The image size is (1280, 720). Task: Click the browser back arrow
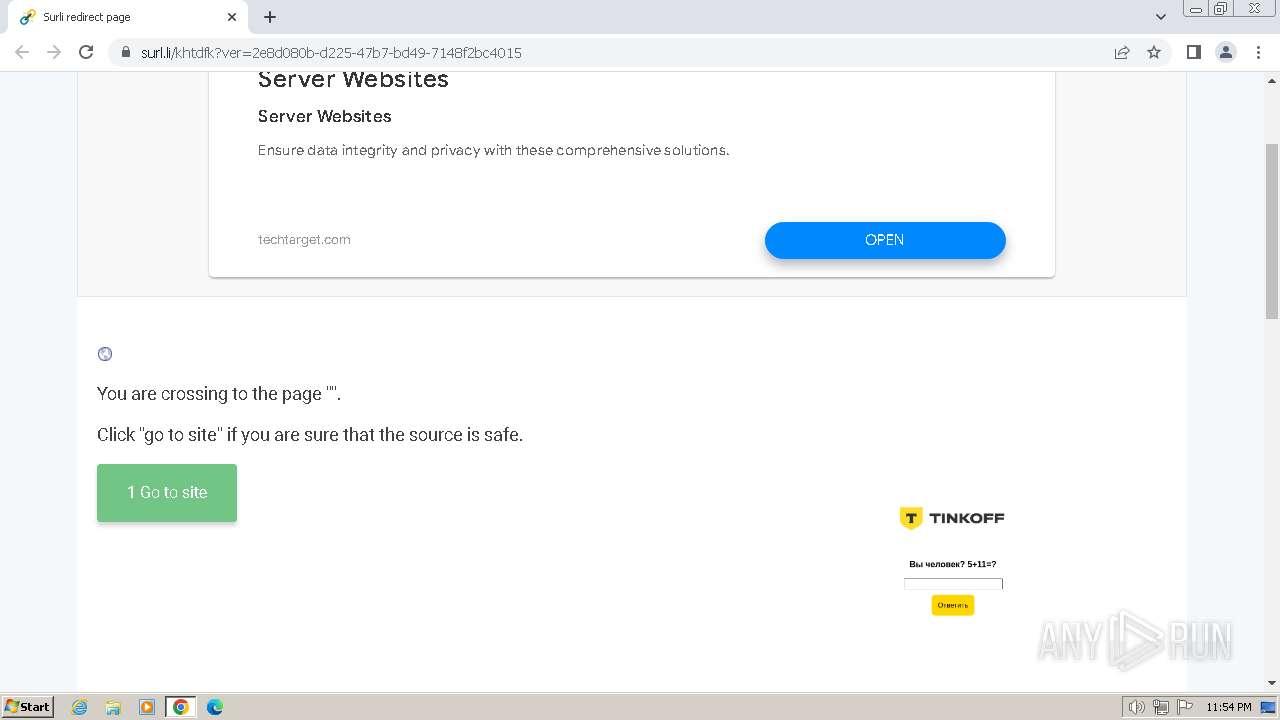(22, 52)
